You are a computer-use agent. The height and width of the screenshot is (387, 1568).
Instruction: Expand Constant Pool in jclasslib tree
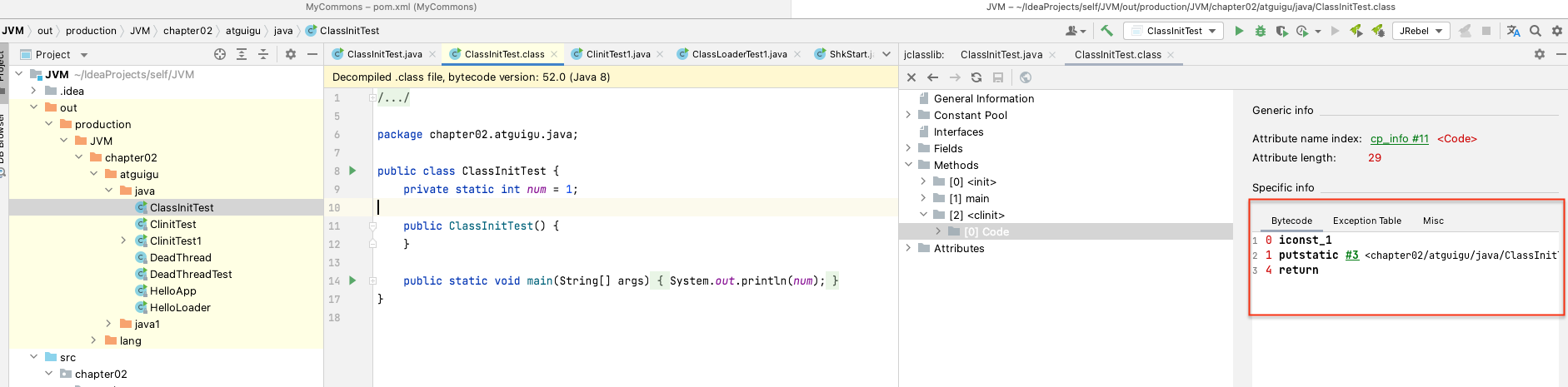908,115
